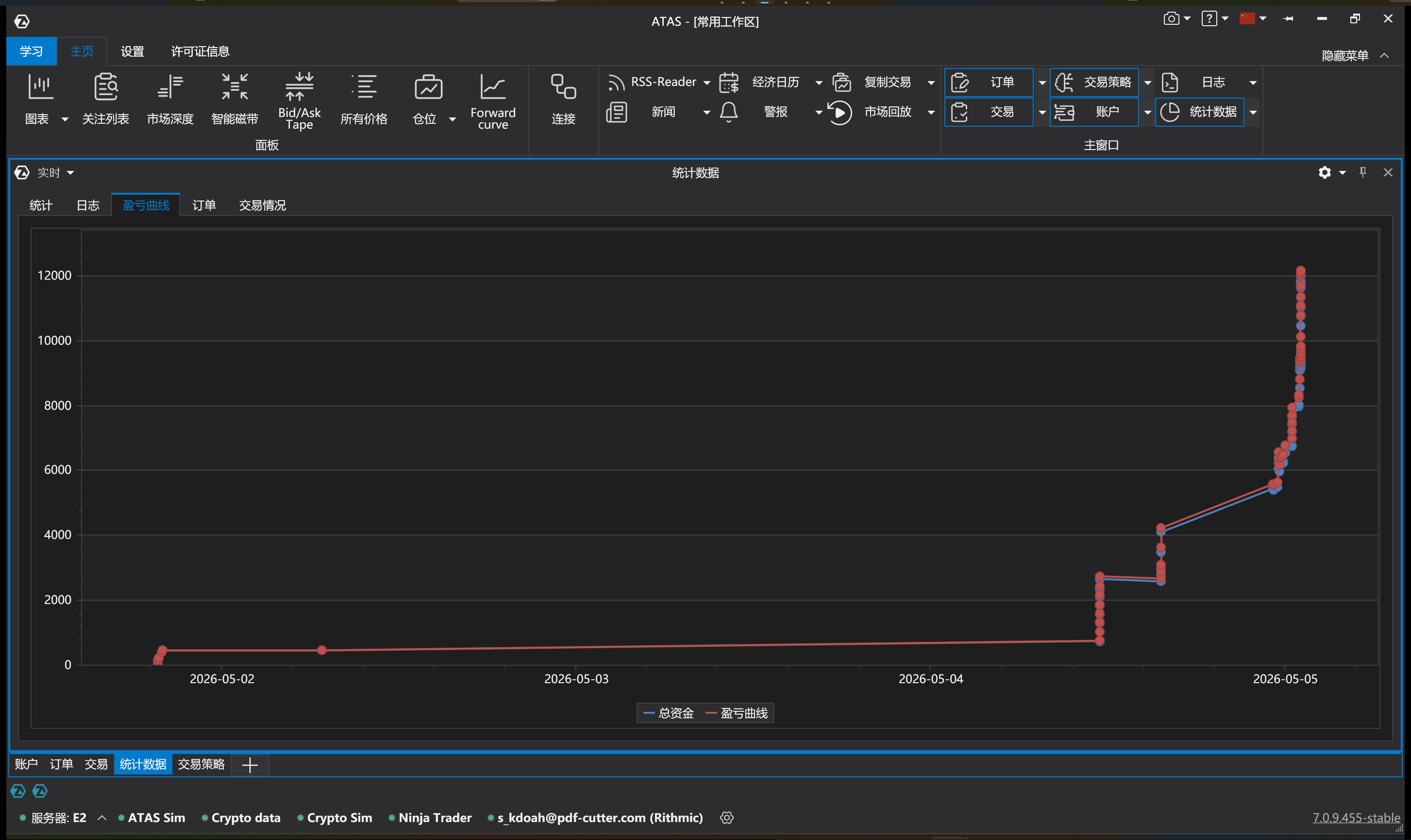Expand the 市场回放 dropdown arrow
This screenshot has width=1411, height=840.
pos(930,113)
